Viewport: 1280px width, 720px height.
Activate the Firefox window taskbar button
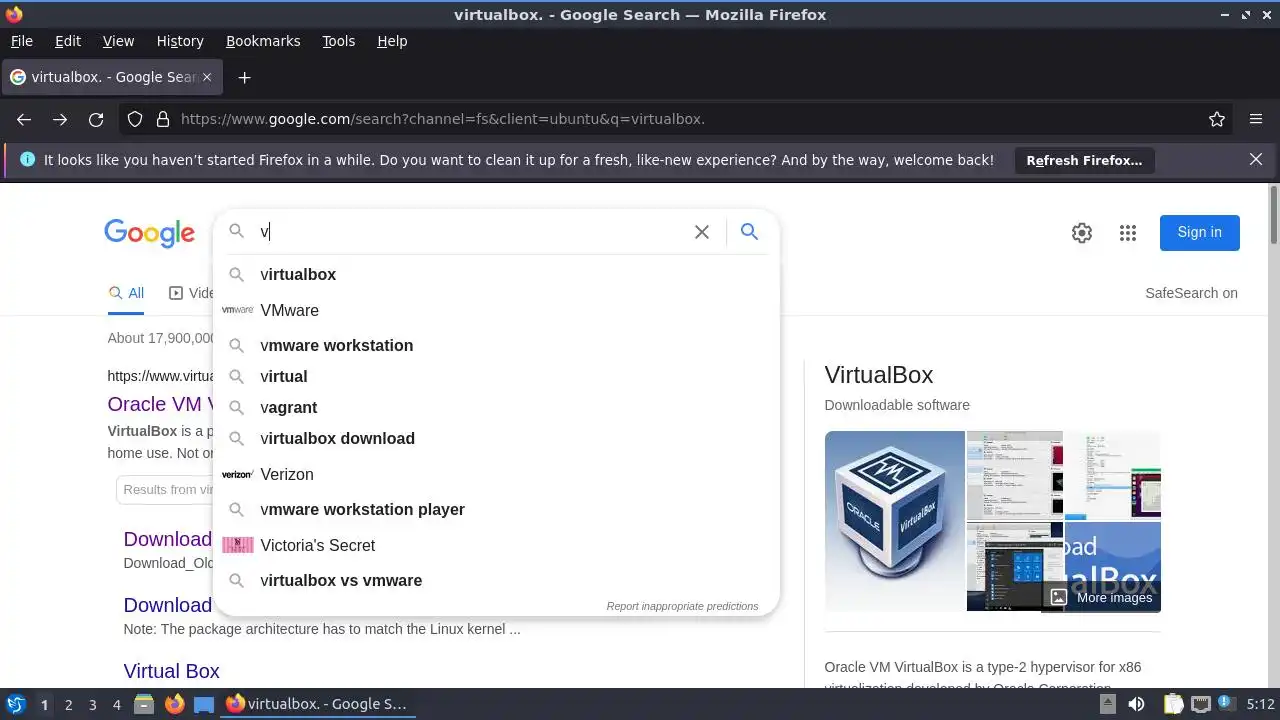pyautogui.click(x=317, y=704)
